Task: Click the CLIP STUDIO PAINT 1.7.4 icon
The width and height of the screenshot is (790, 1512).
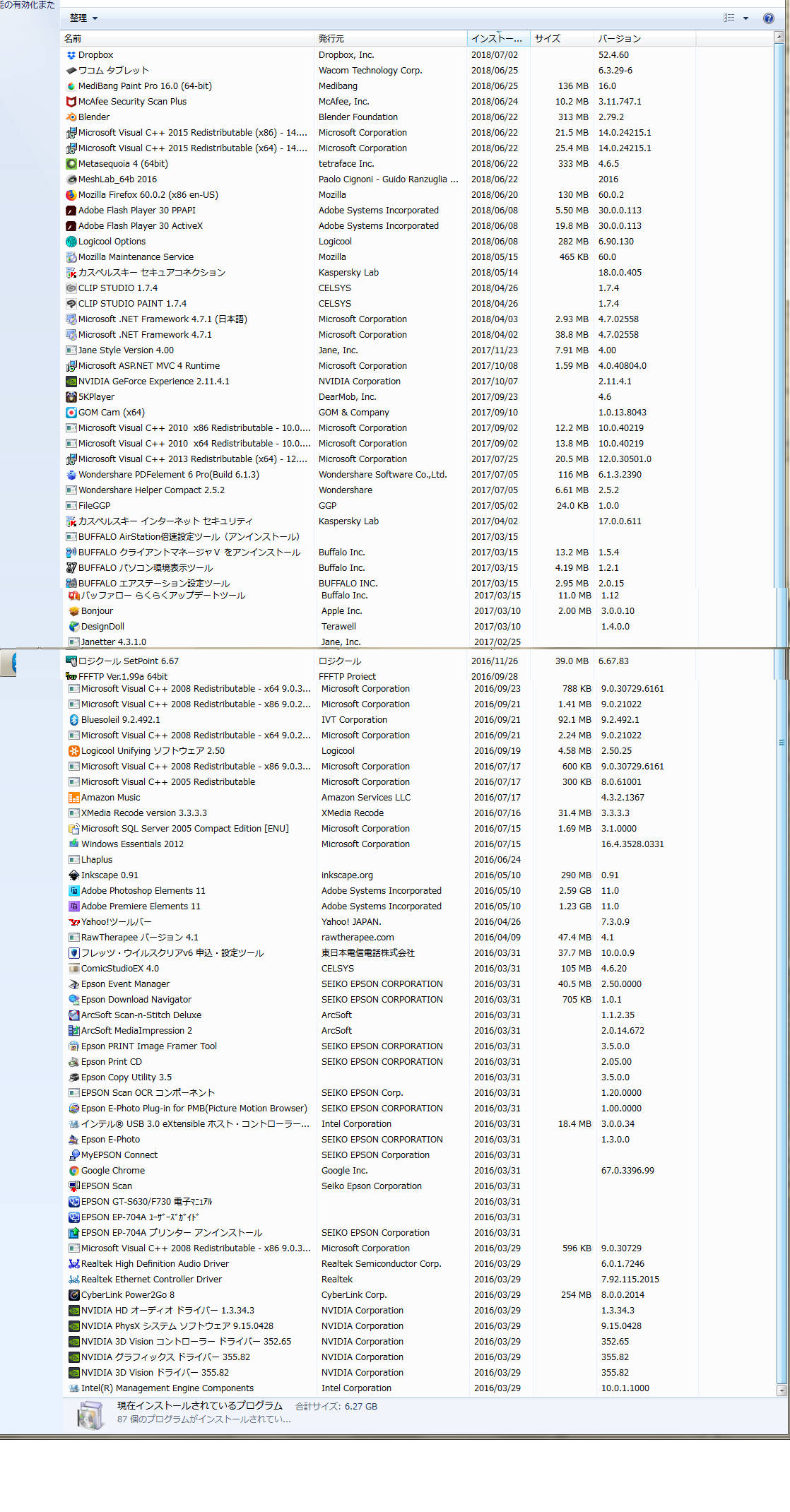Action: [x=71, y=304]
